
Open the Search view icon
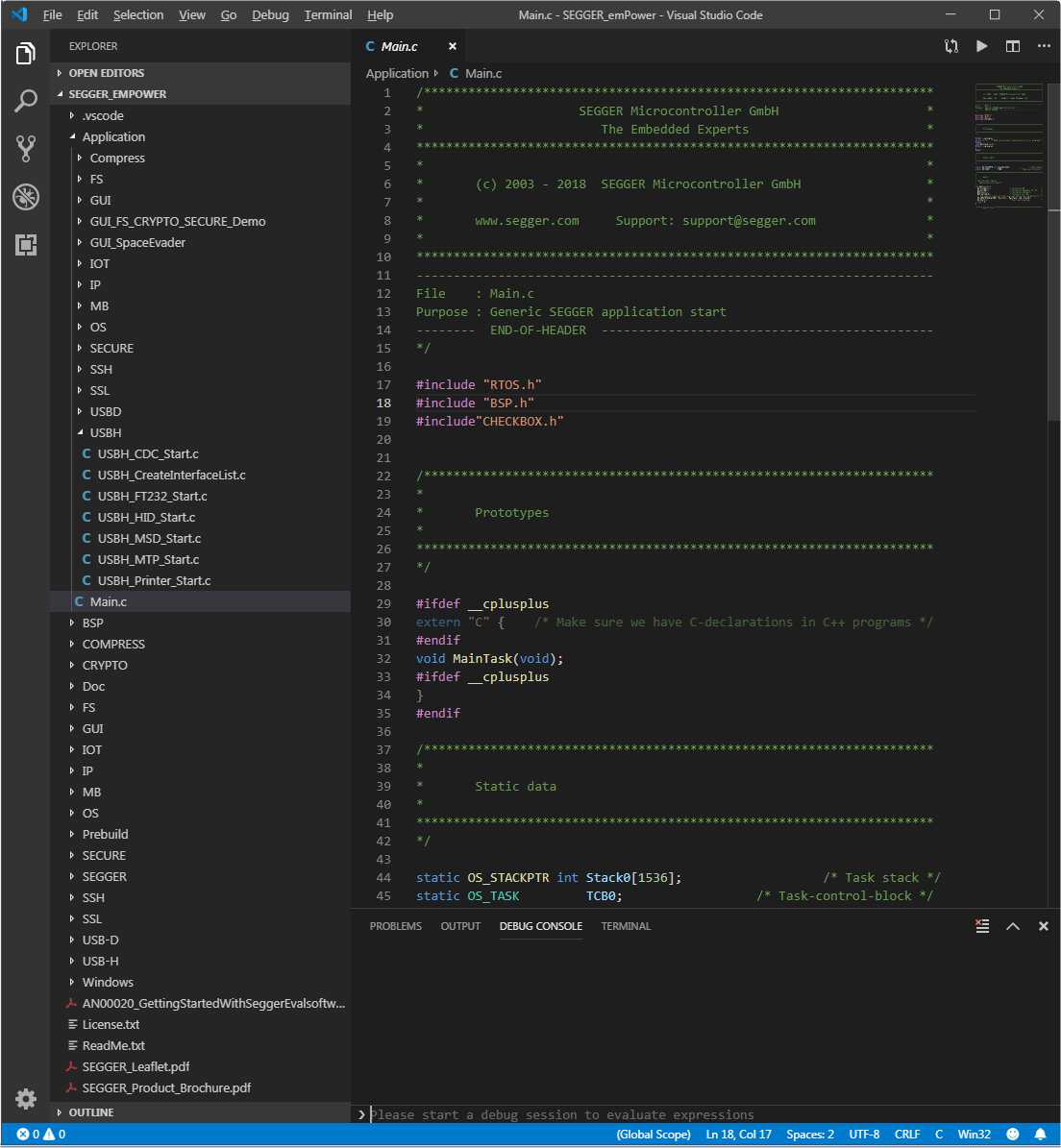click(x=26, y=101)
